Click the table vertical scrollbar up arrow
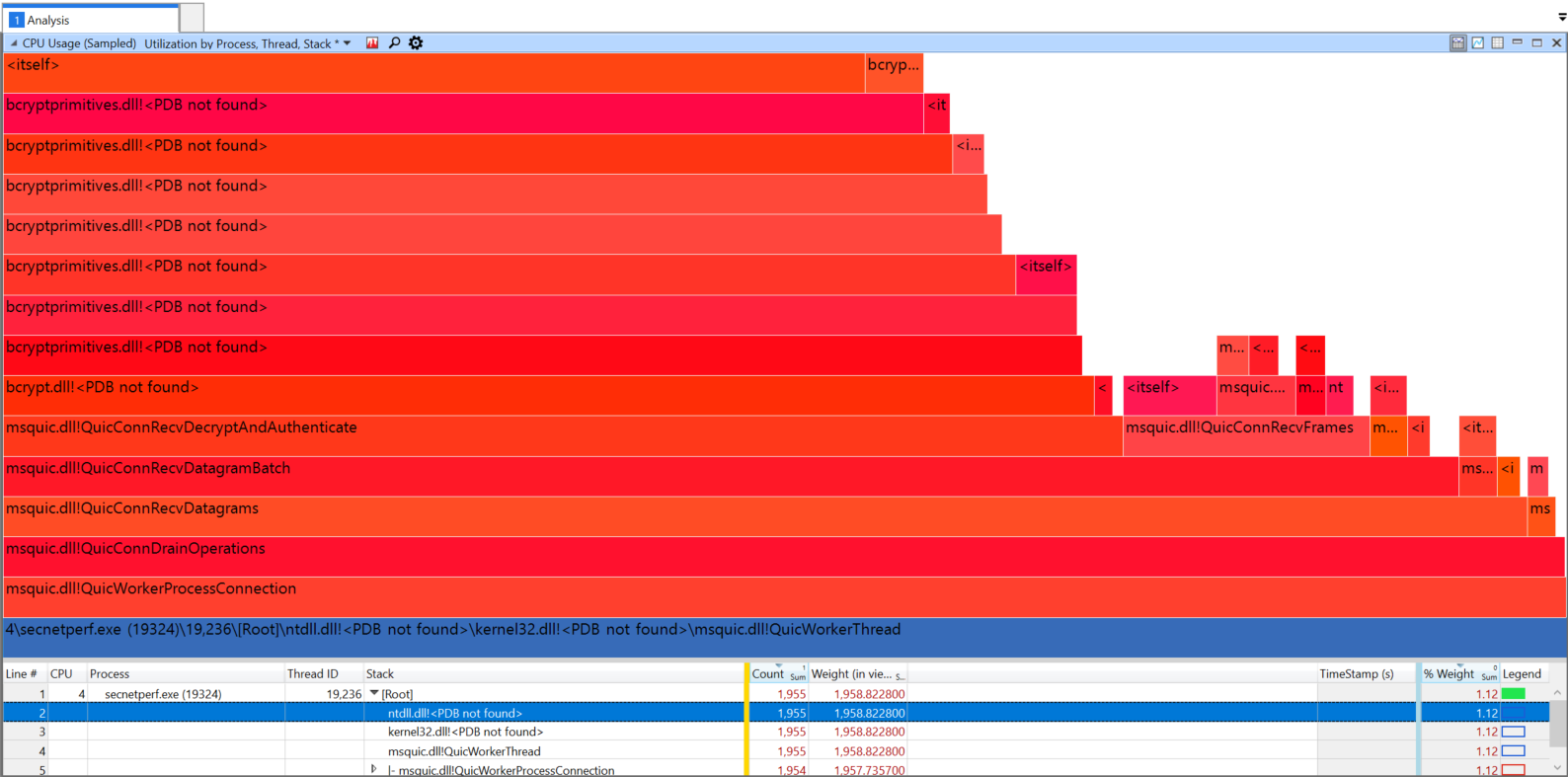 click(x=1557, y=692)
